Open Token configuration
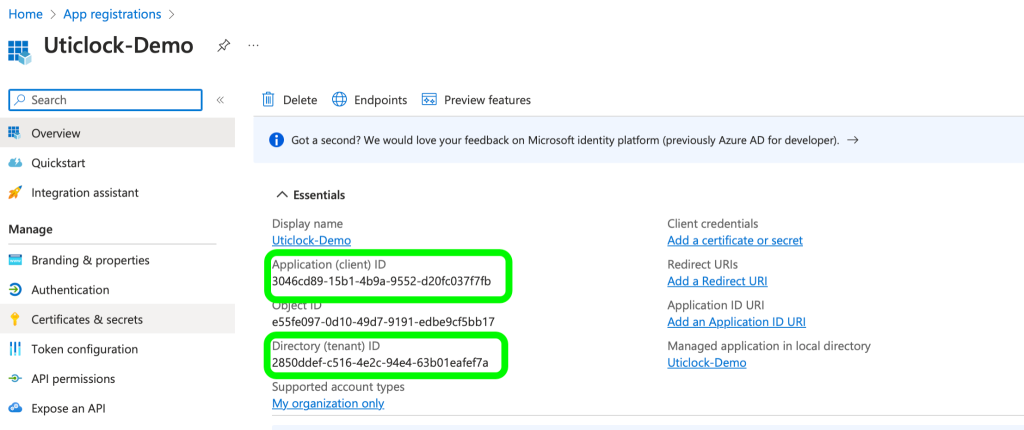 [x=118, y=349]
